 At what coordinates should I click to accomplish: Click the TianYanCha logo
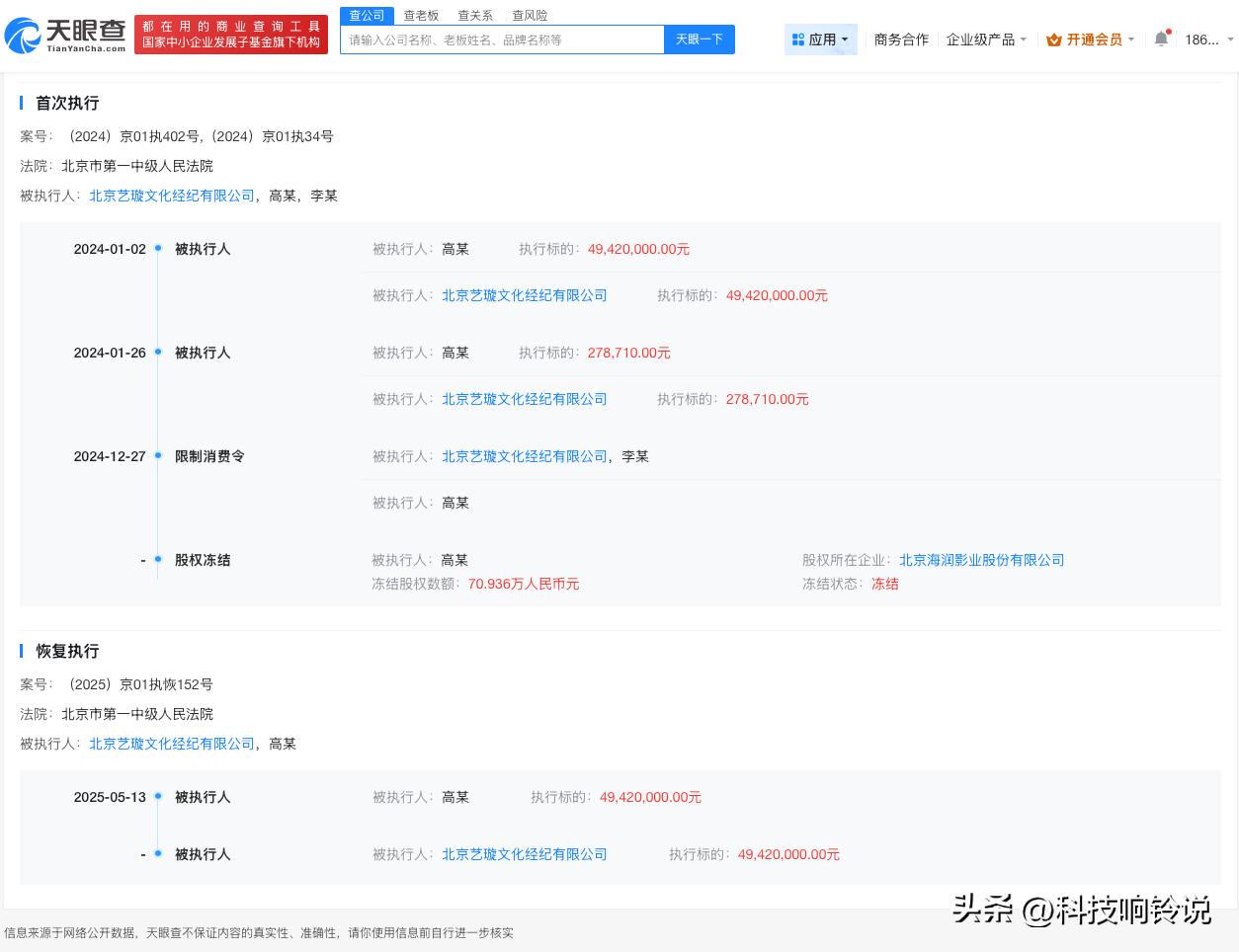click(x=65, y=36)
